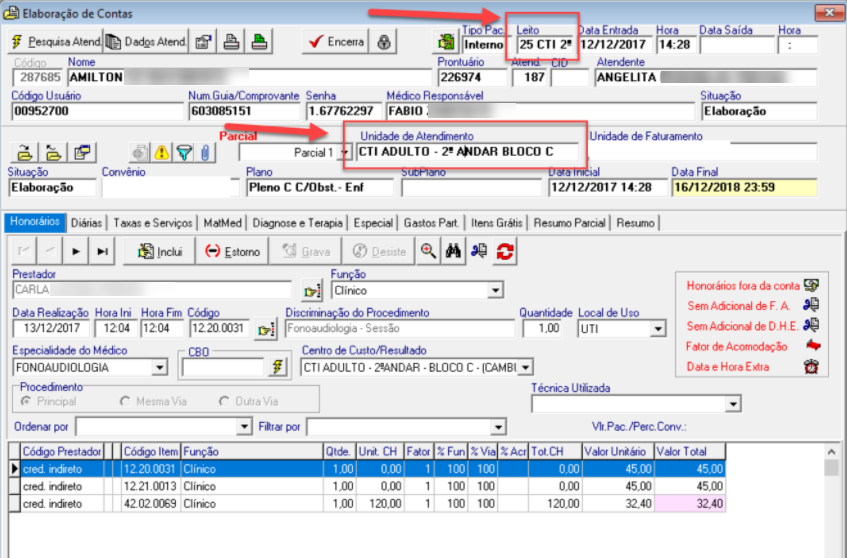Click the binoculars search icon
847x558 pixels.
[453, 251]
